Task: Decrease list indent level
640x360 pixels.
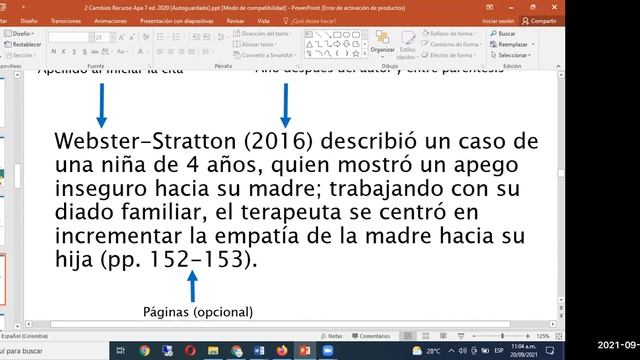Action: 196,38
